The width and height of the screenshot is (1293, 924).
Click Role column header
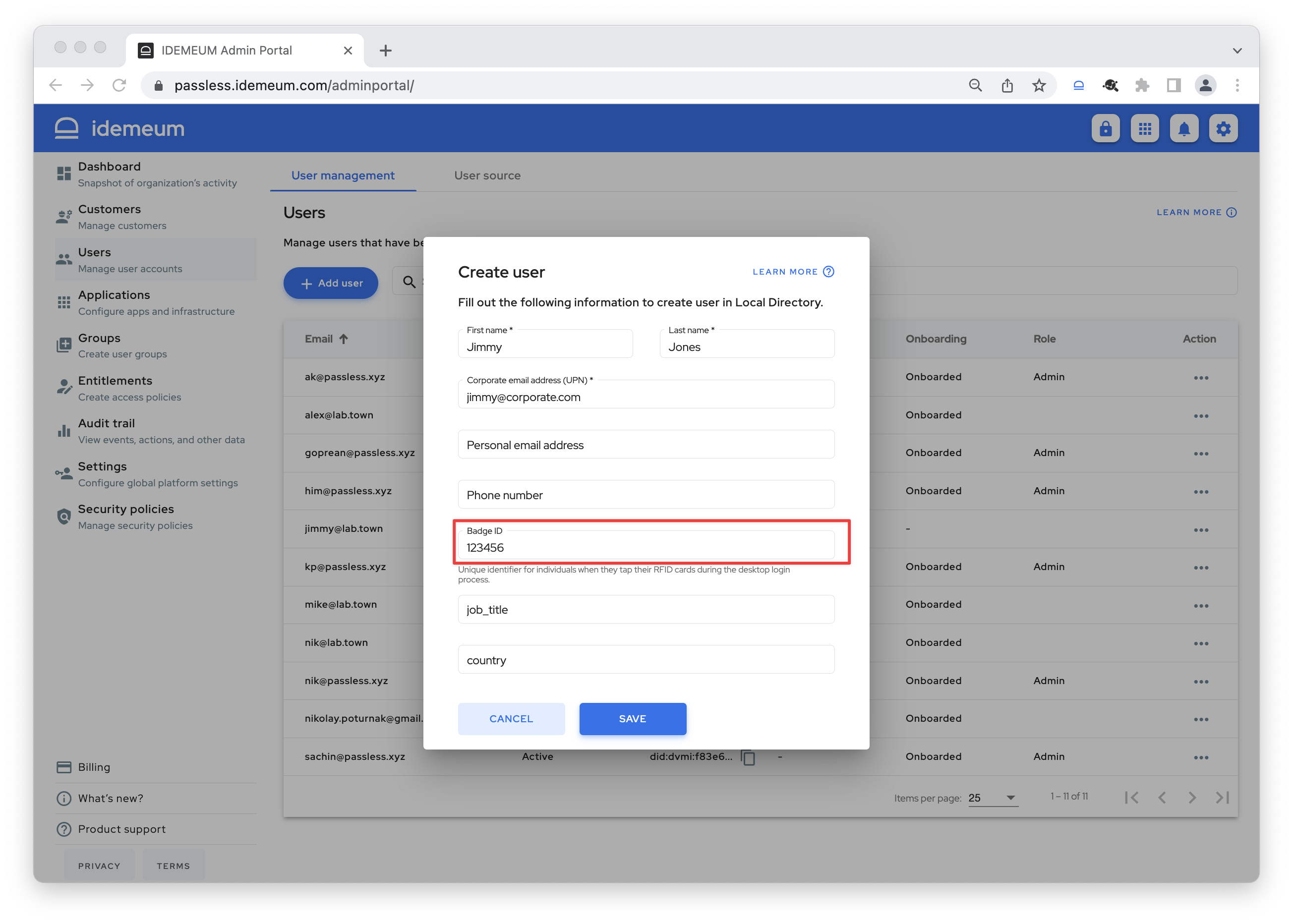pos(1044,339)
